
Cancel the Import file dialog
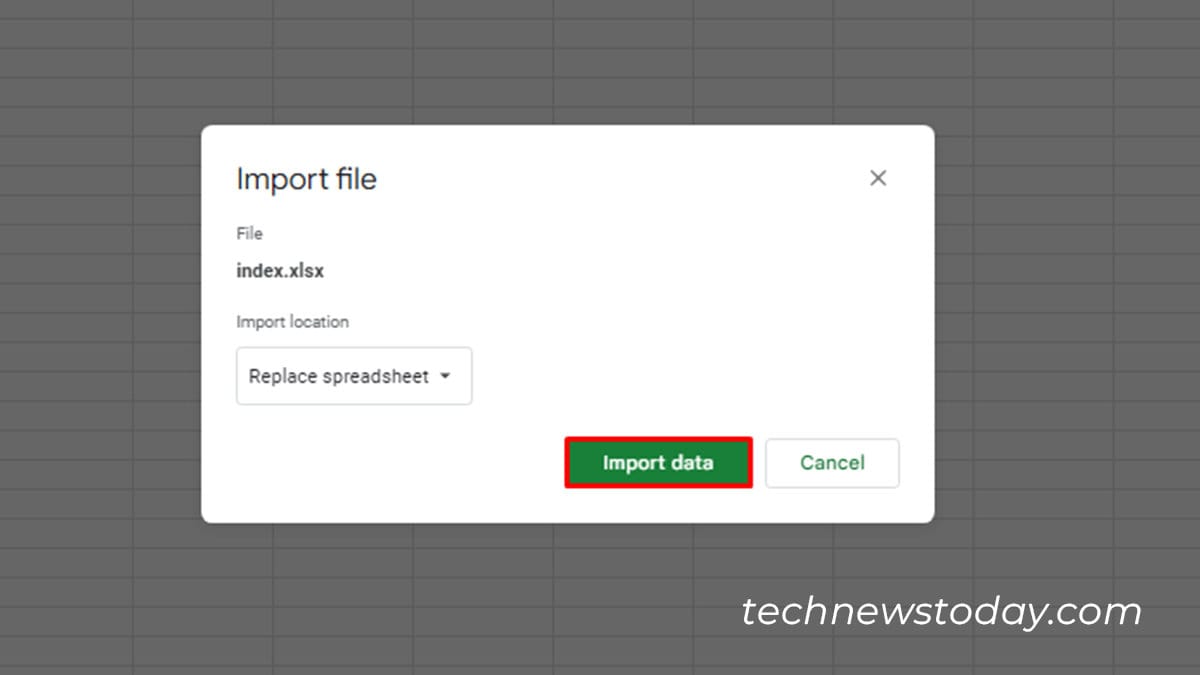point(832,463)
